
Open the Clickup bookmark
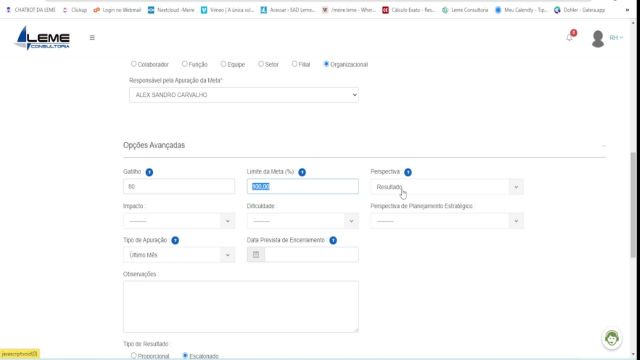[75, 10]
